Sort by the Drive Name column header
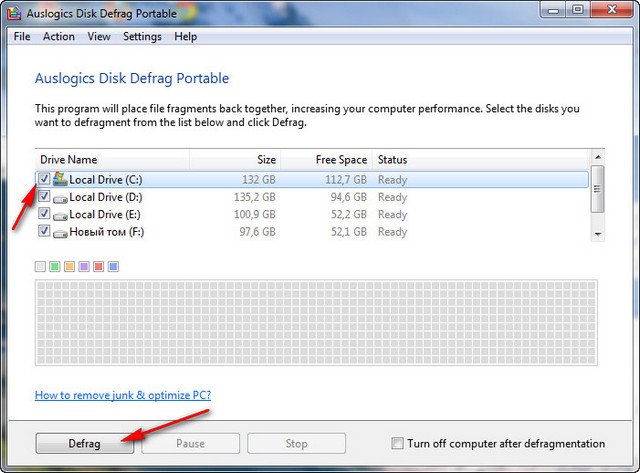 112,160
